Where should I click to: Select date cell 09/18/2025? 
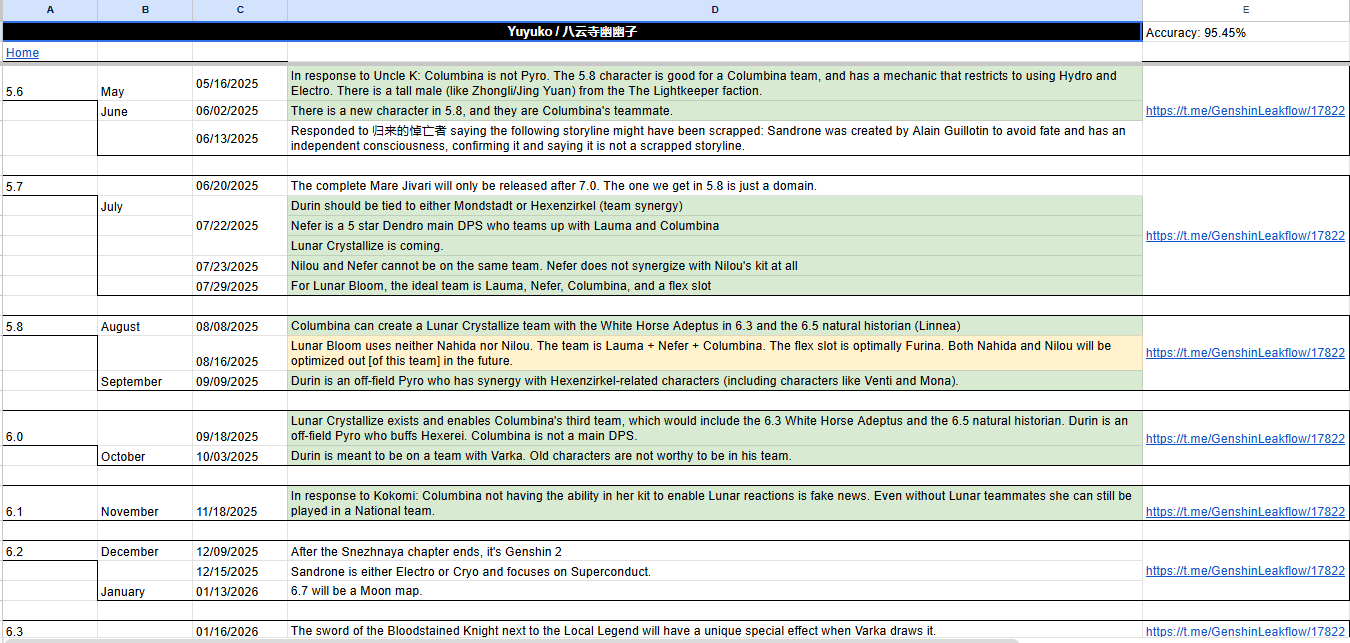240,428
